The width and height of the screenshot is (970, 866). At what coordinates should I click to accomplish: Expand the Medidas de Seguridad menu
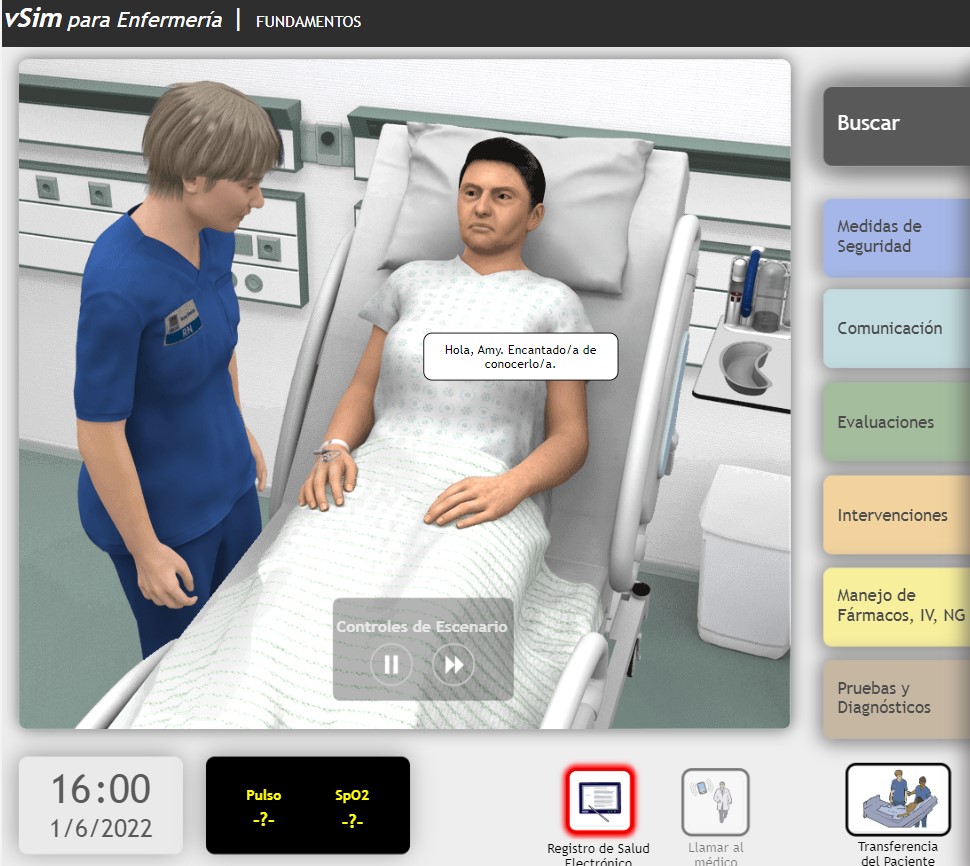click(895, 237)
